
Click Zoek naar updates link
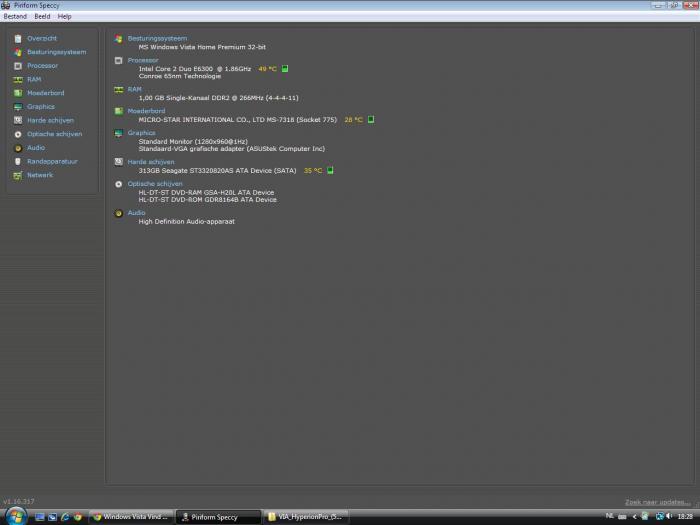[658, 502]
